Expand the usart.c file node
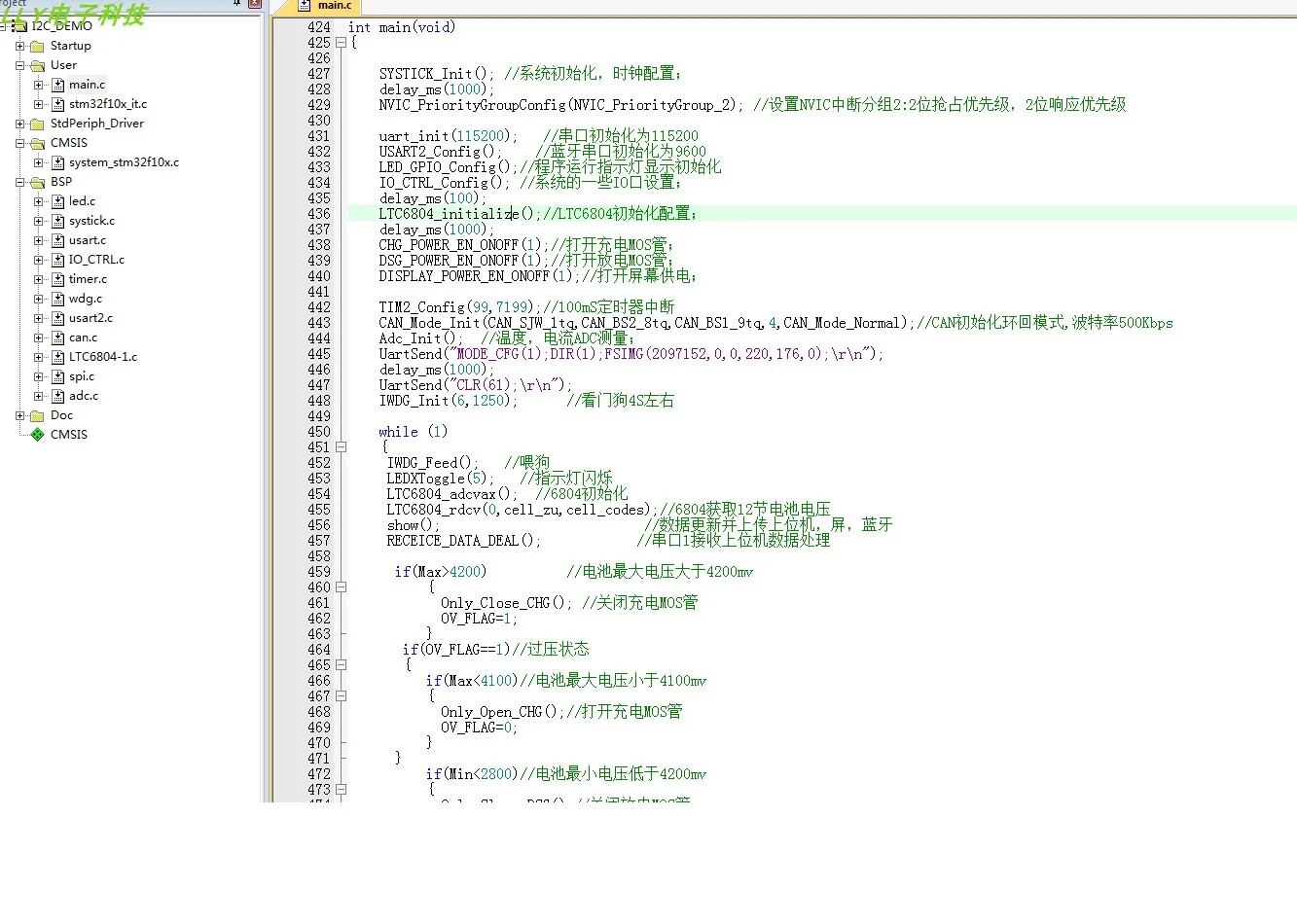This screenshot has height=924, width=1297. pos(39,240)
